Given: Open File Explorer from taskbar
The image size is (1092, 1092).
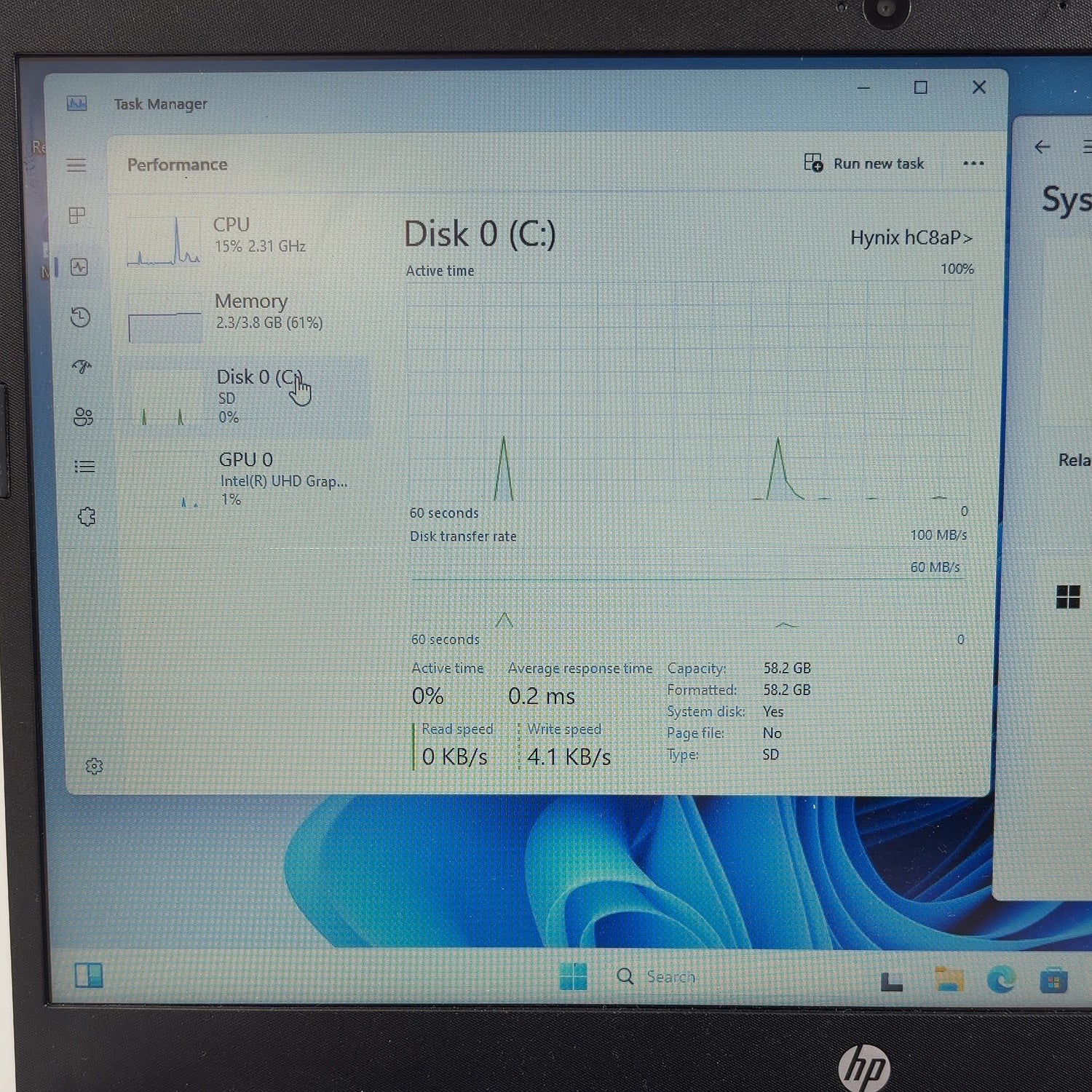Looking at the screenshot, I should coord(949,979).
